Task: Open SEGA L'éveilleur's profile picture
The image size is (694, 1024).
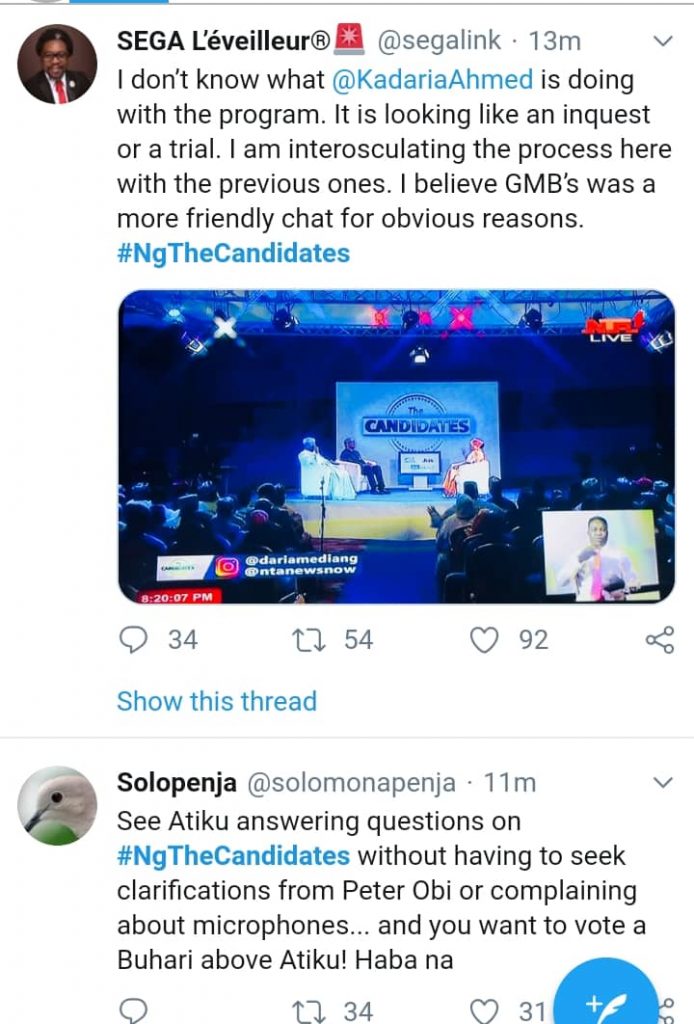Action: 57,66
